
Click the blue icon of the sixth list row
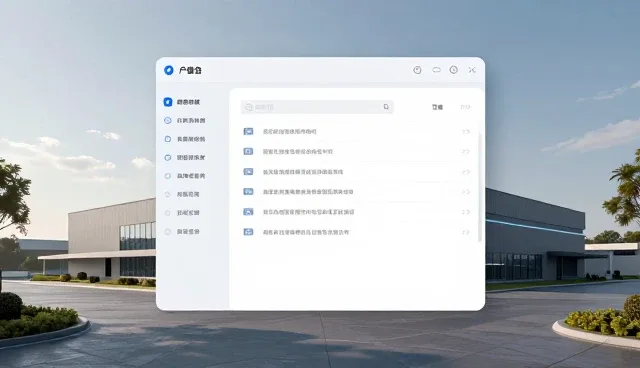(248, 232)
